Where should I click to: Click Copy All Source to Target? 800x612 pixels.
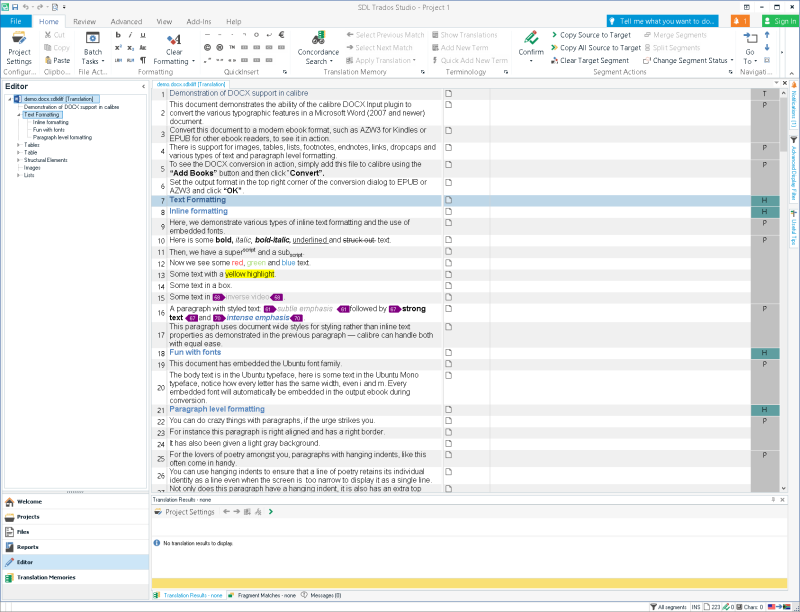(x=595, y=47)
